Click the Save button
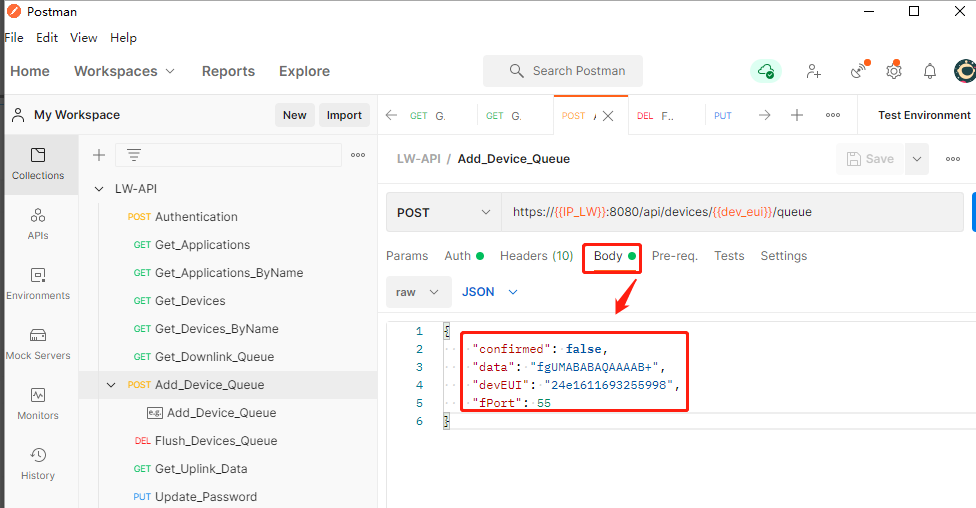 point(870,159)
